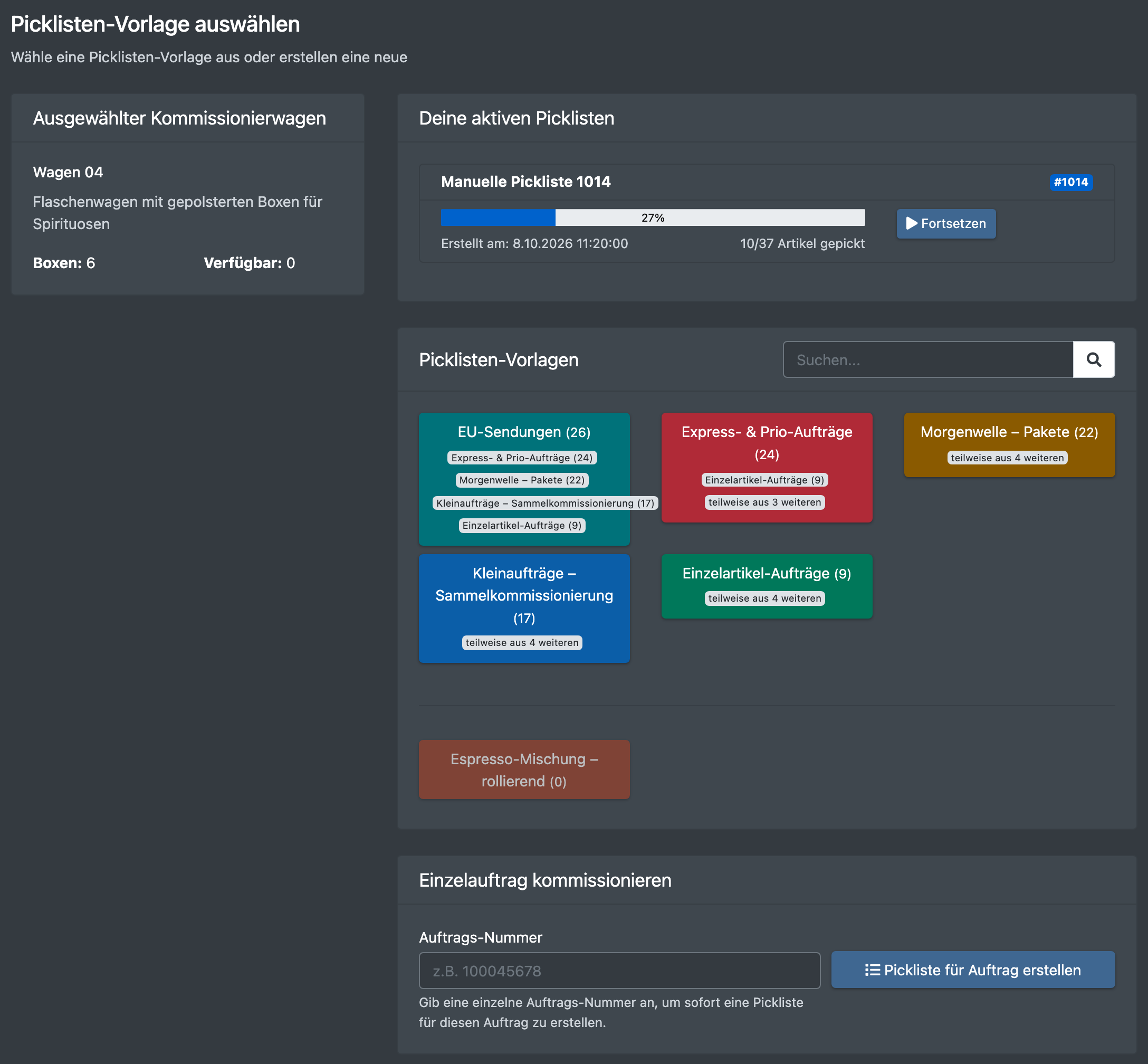The width and height of the screenshot is (1148, 1064).
Task: Click the Manuelle Pickliste 1014 title
Action: (525, 182)
